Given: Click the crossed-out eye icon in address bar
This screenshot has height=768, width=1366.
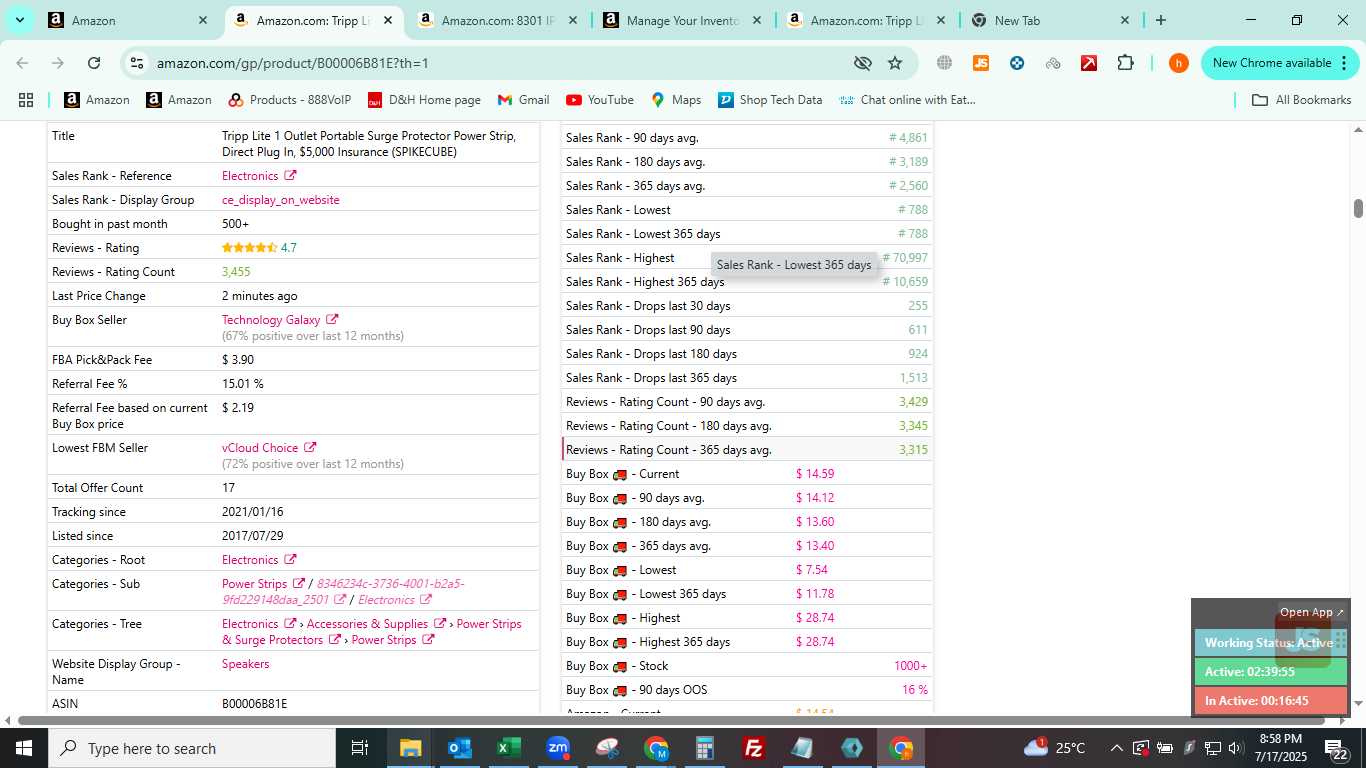Looking at the screenshot, I should (x=862, y=63).
